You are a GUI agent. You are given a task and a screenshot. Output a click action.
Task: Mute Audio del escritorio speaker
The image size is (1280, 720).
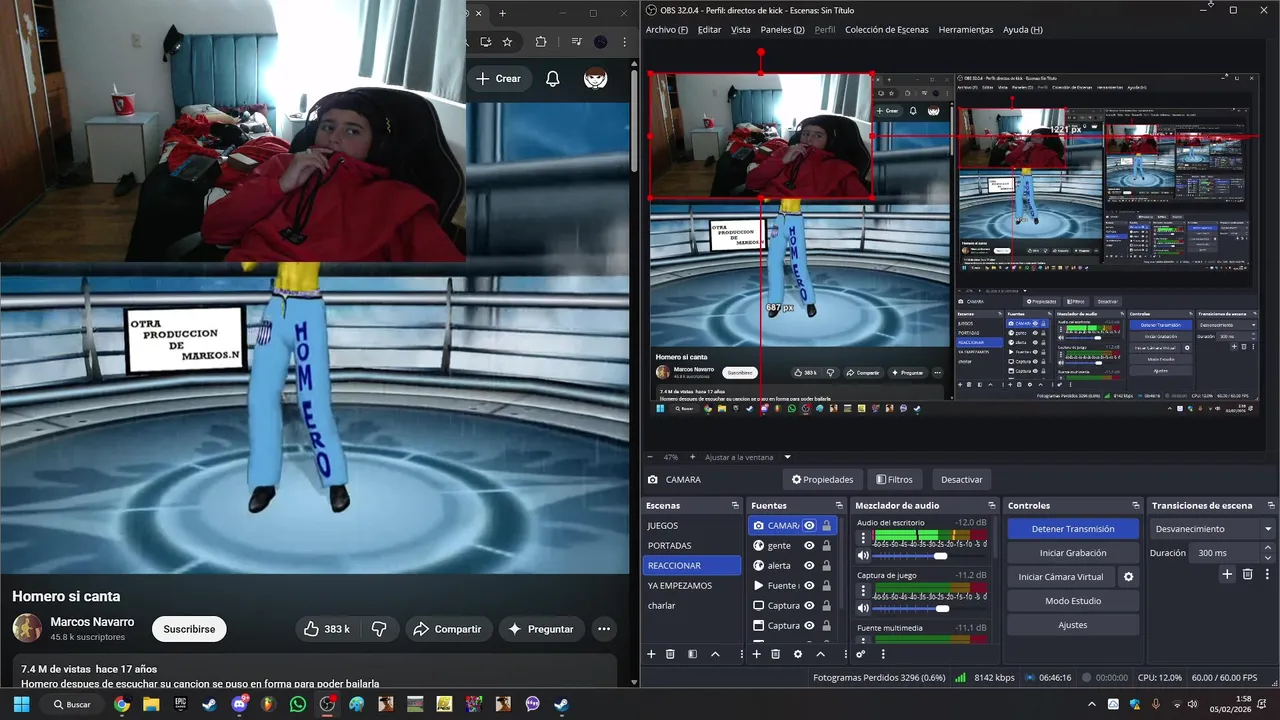coord(864,555)
